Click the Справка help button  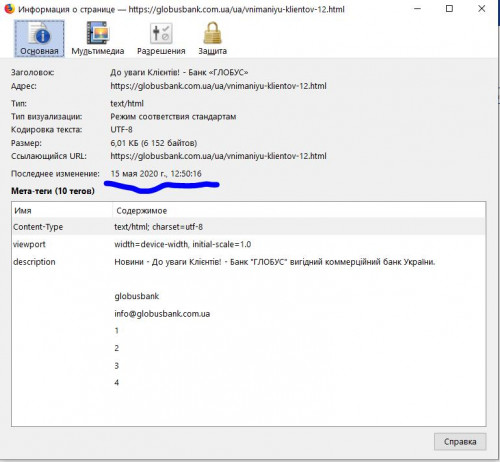460,442
